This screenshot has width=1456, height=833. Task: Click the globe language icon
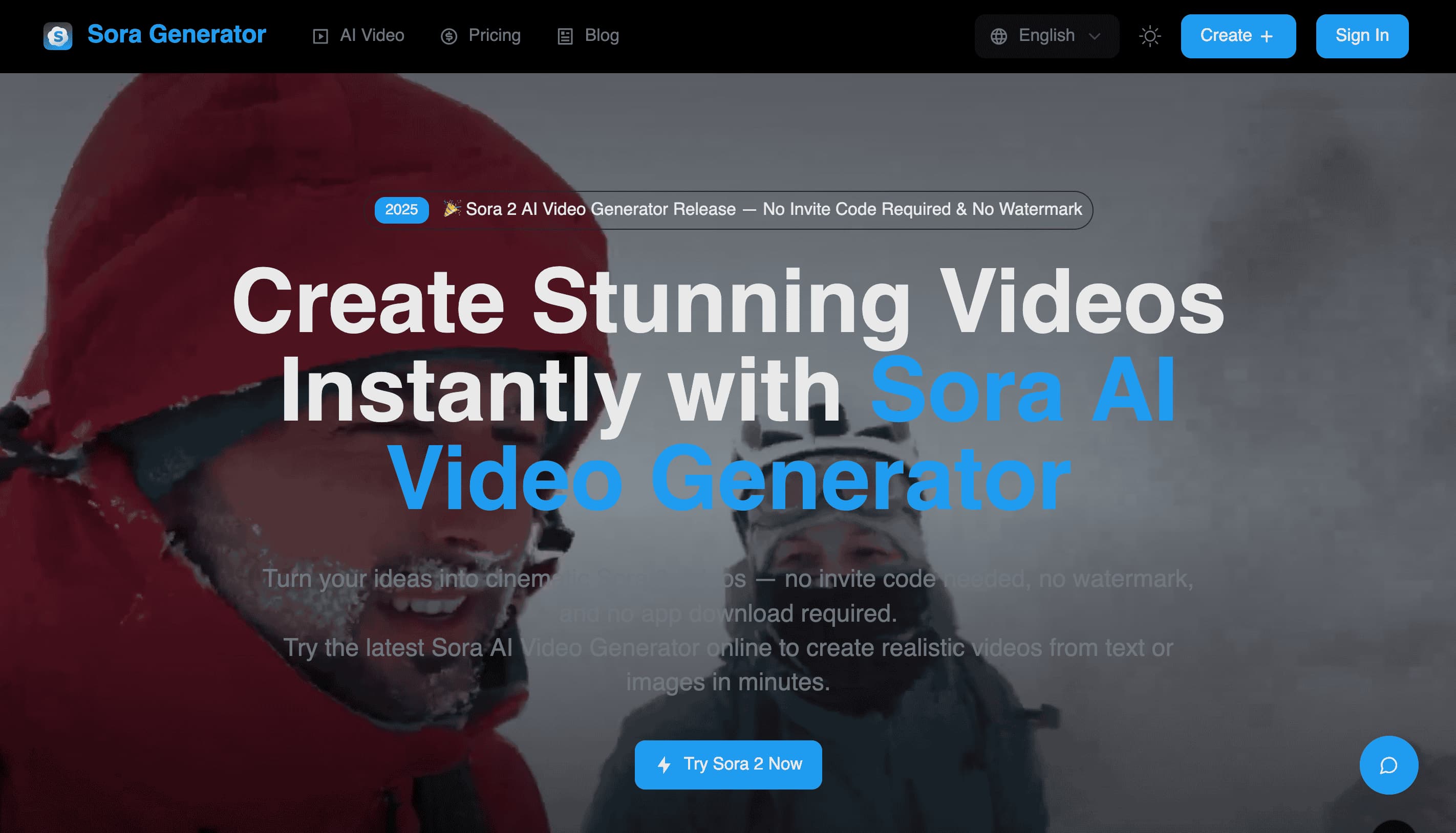pyautogui.click(x=999, y=35)
